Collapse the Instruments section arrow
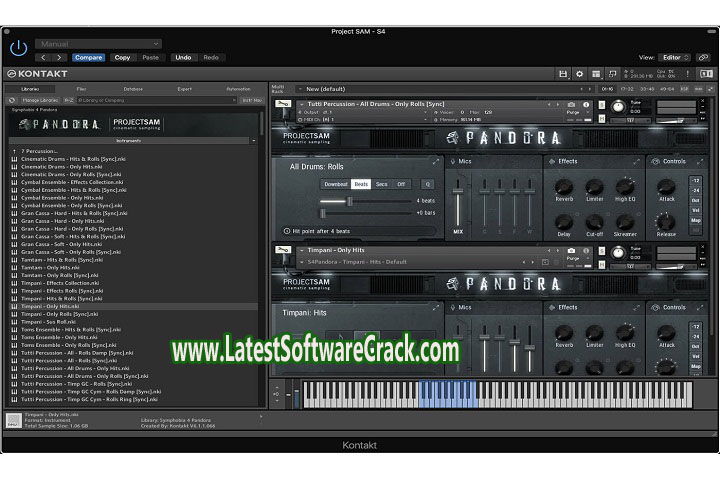The width and height of the screenshot is (720, 480). 253,141
